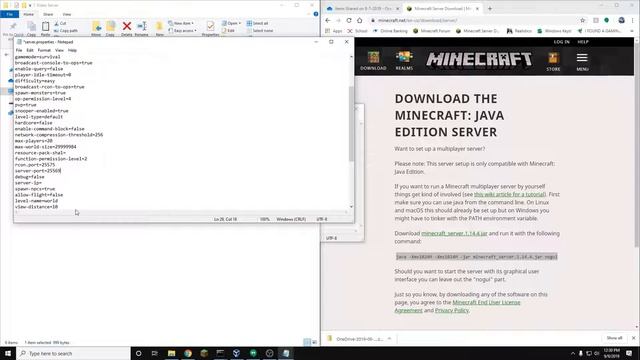Open Chrome three-dot menu
Screen dimensions: 640x360
click(x=633, y=20)
